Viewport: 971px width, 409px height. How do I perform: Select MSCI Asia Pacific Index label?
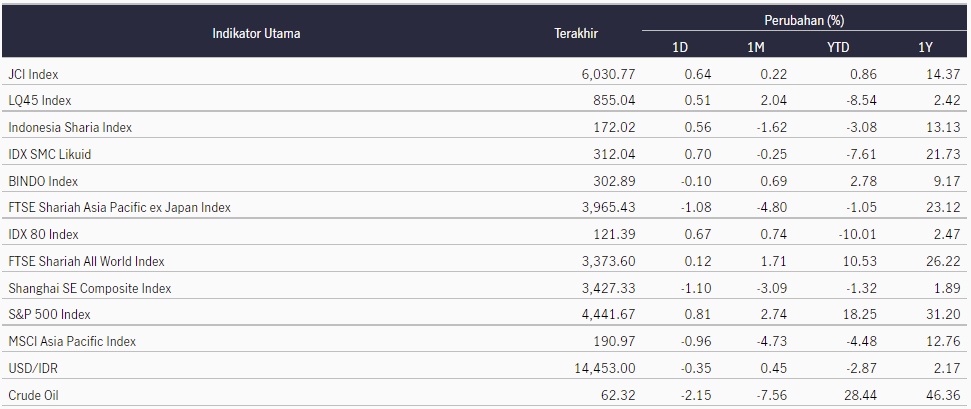pos(72,341)
